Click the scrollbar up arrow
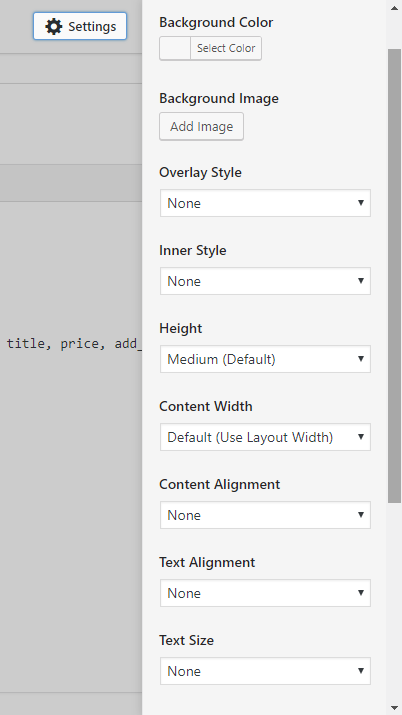Screen dimensions: 402x715 coord(394,8)
